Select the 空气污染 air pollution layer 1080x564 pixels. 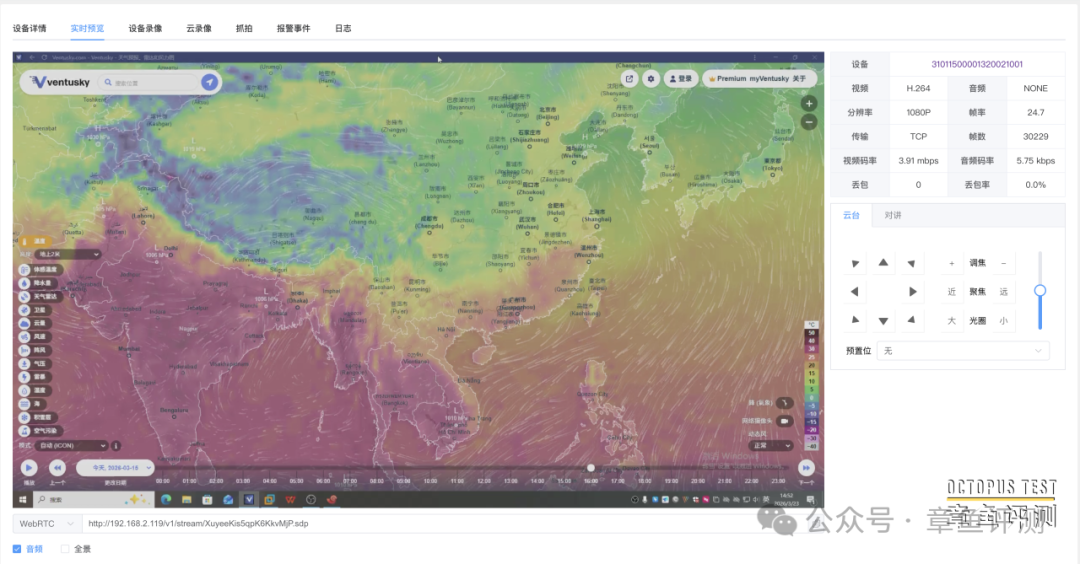point(39,430)
